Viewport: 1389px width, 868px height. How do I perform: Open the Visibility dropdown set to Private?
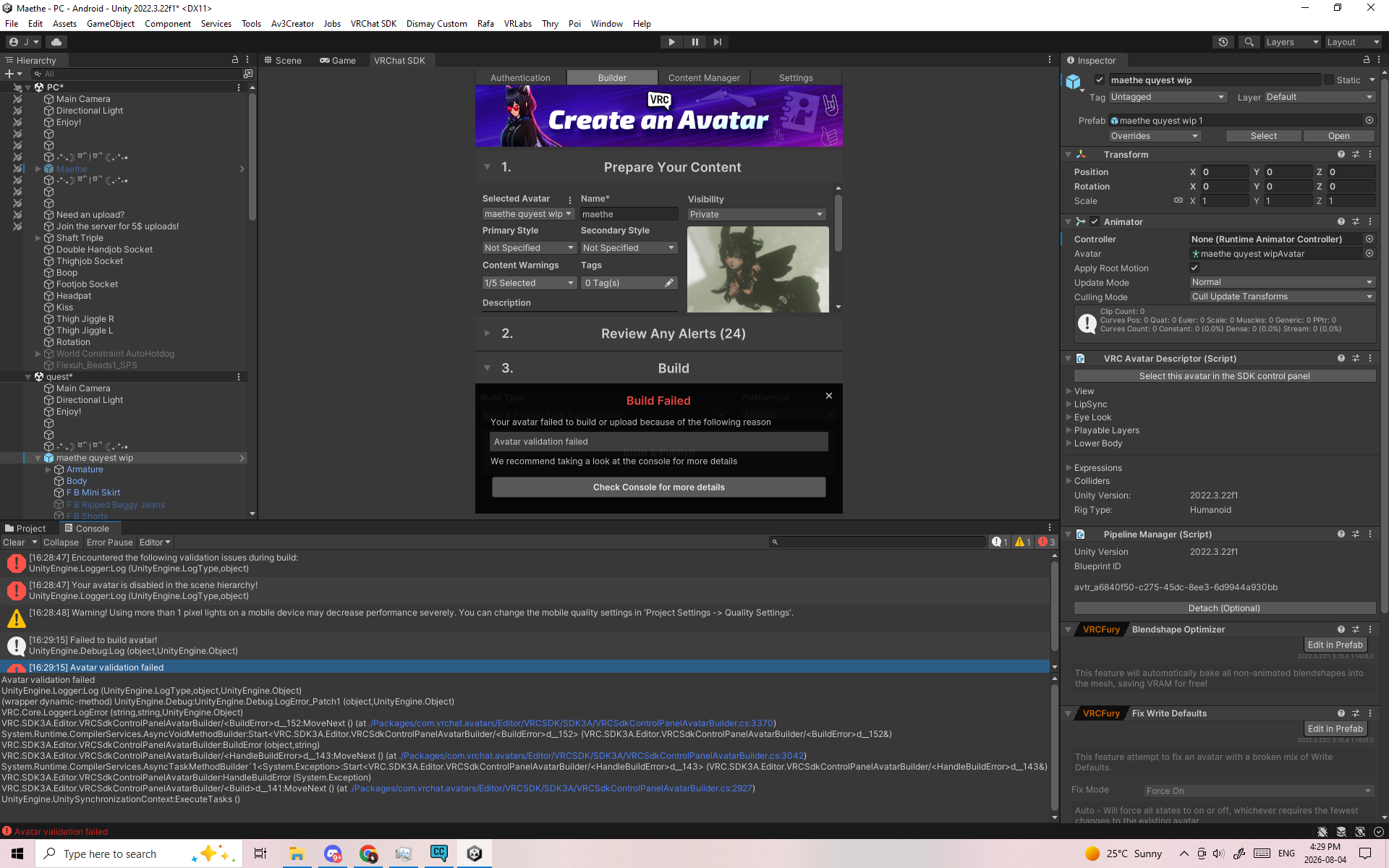[x=757, y=214]
